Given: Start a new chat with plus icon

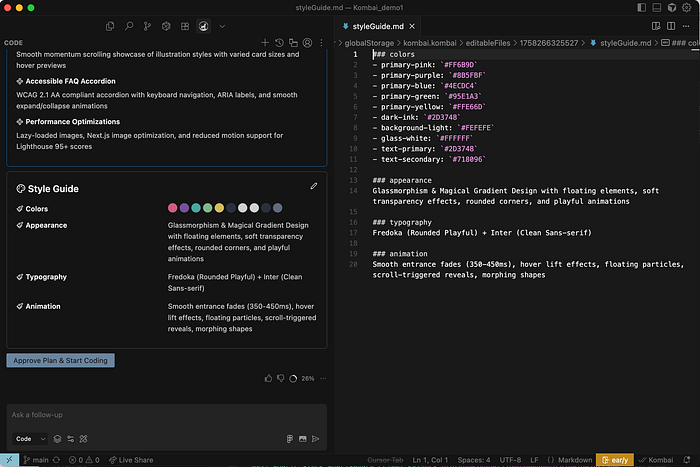Looking at the screenshot, I should (x=266, y=43).
